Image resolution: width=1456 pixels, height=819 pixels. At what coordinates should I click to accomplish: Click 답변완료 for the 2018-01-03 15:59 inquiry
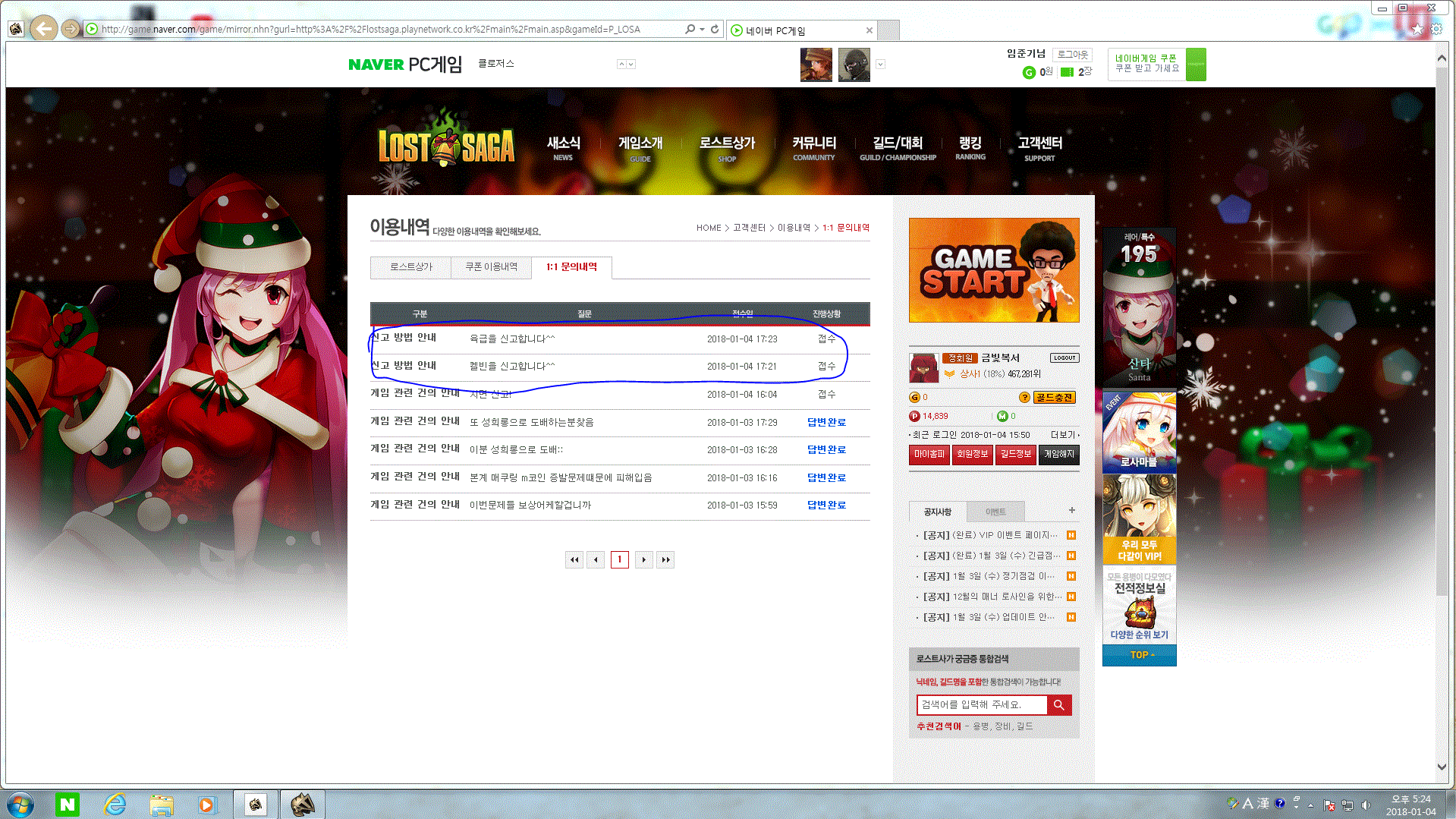[826, 505]
